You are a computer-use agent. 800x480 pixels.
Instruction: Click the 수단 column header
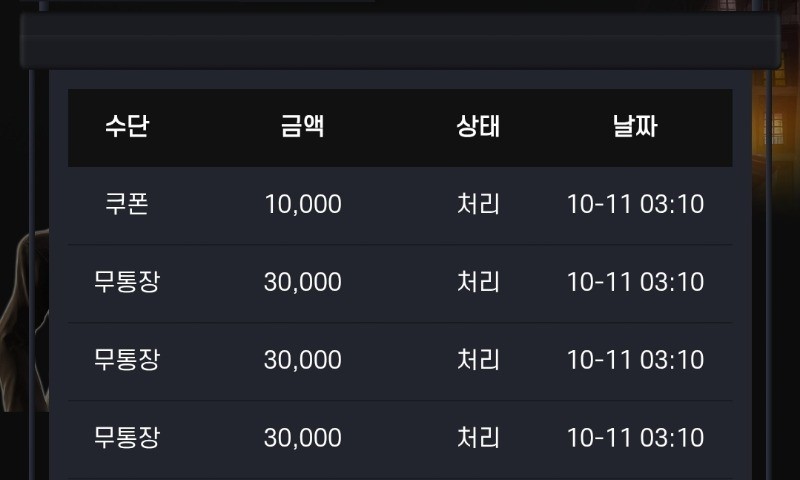point(127,127)
